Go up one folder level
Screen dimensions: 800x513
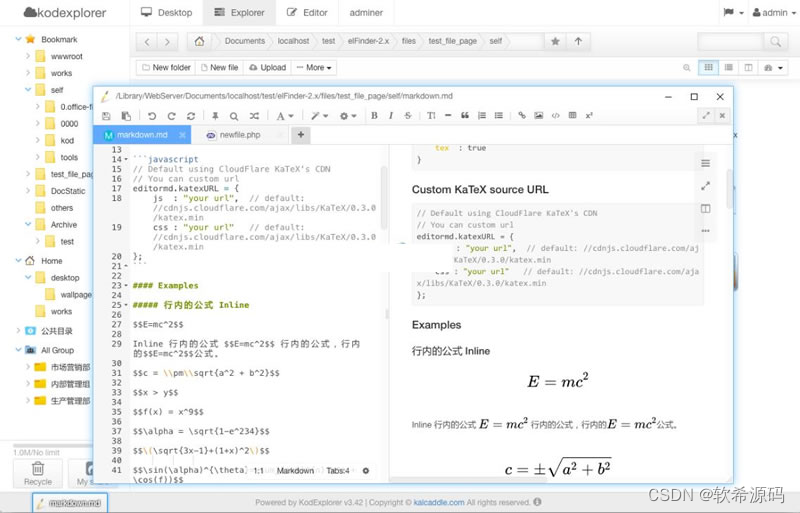(578, 41)
